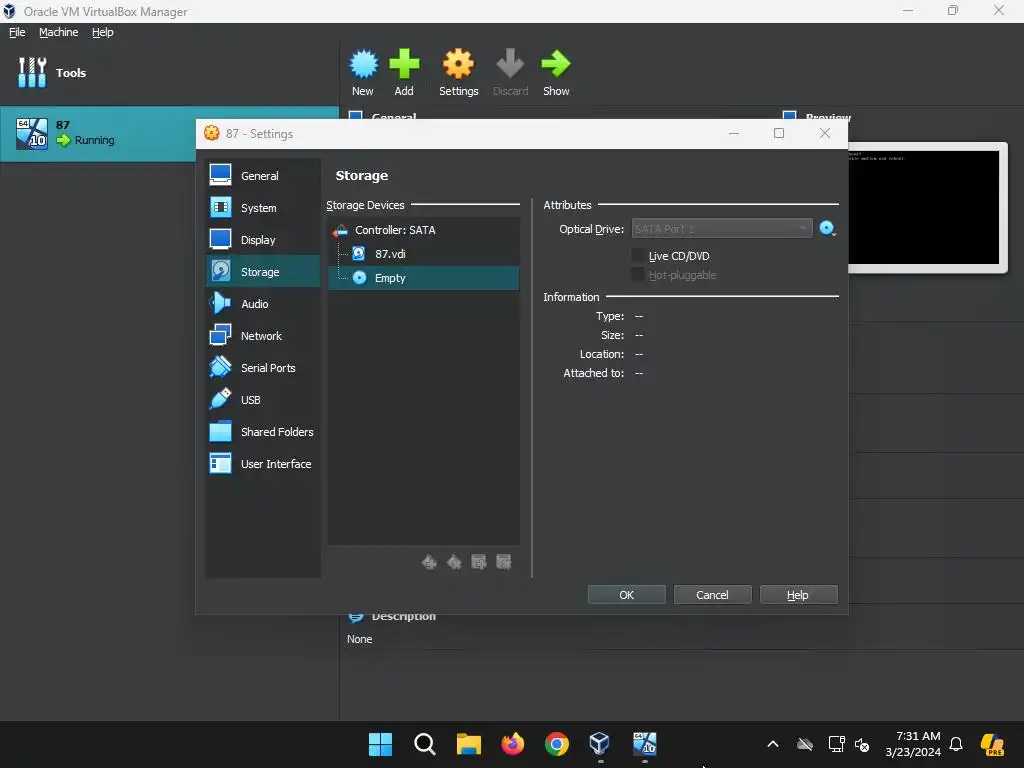Open the Help menu in menu bar

103,32
